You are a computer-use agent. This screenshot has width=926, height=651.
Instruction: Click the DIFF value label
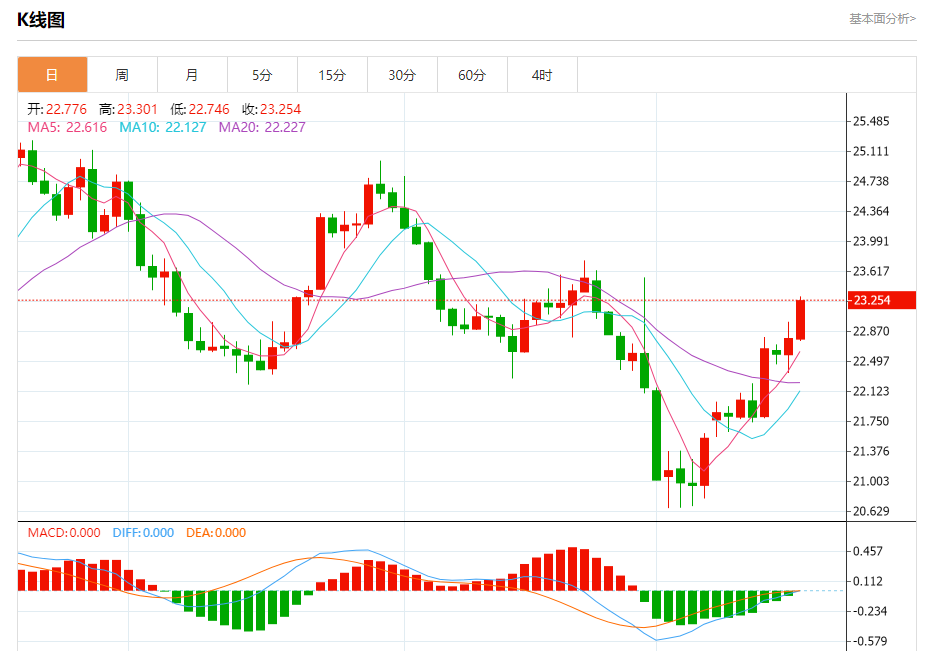click(x=143, y=533)
